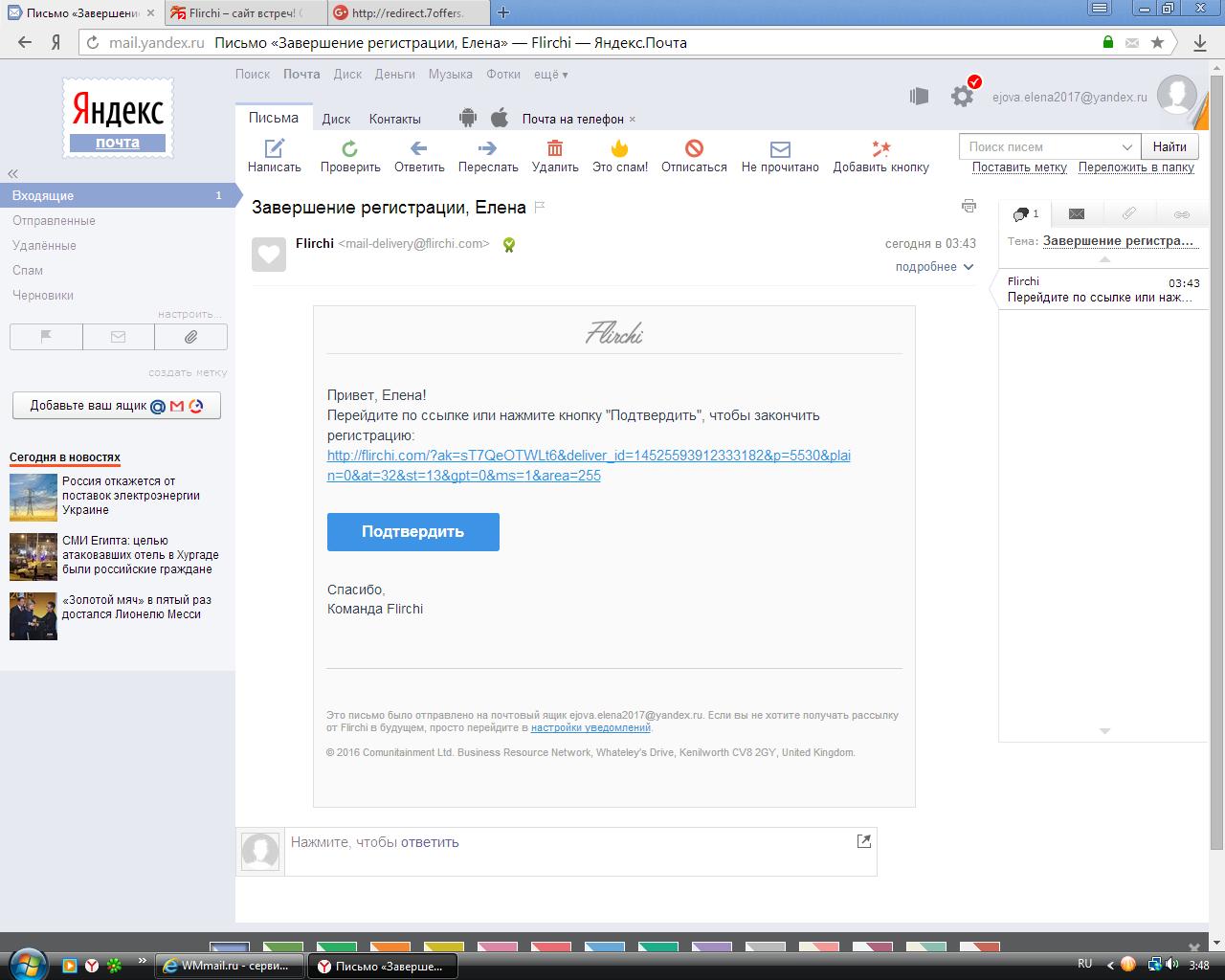Viewport: 1225px width, 980px height.
Task: Open reply in a separate window icon
Action: tap(864, 841)
